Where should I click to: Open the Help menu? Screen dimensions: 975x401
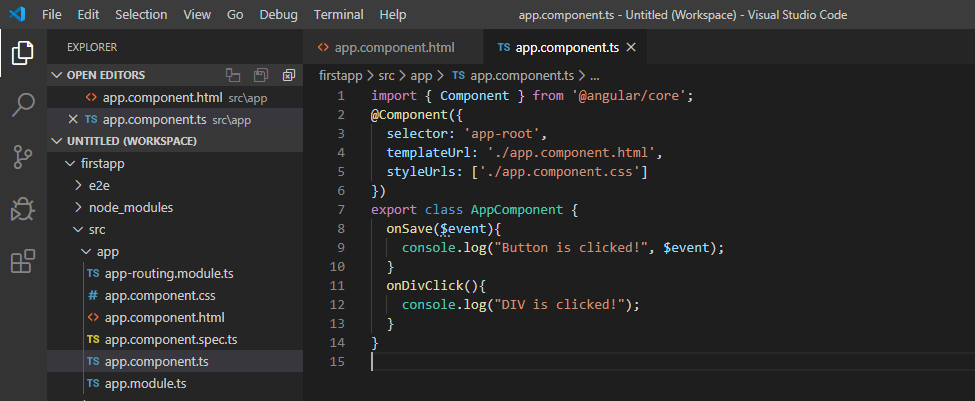click(x=392, y=14)
